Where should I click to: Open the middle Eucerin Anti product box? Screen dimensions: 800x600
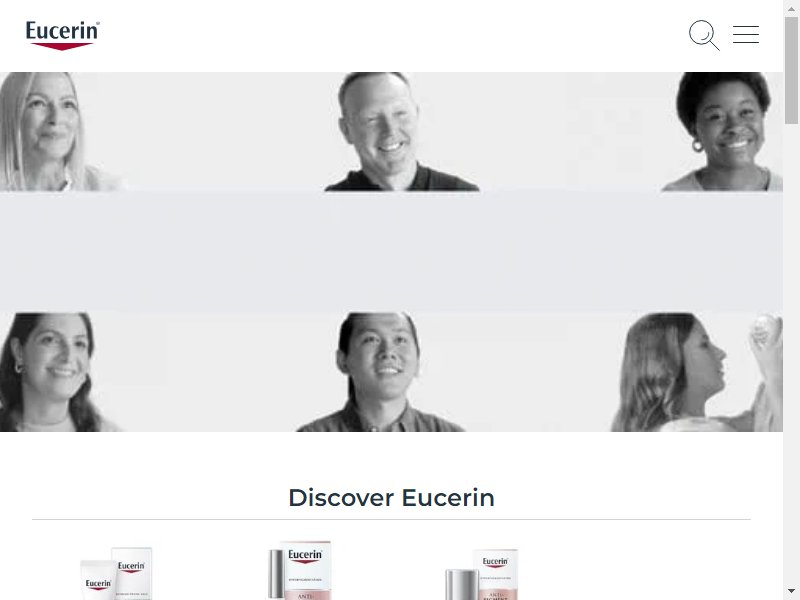pos(301,570)
